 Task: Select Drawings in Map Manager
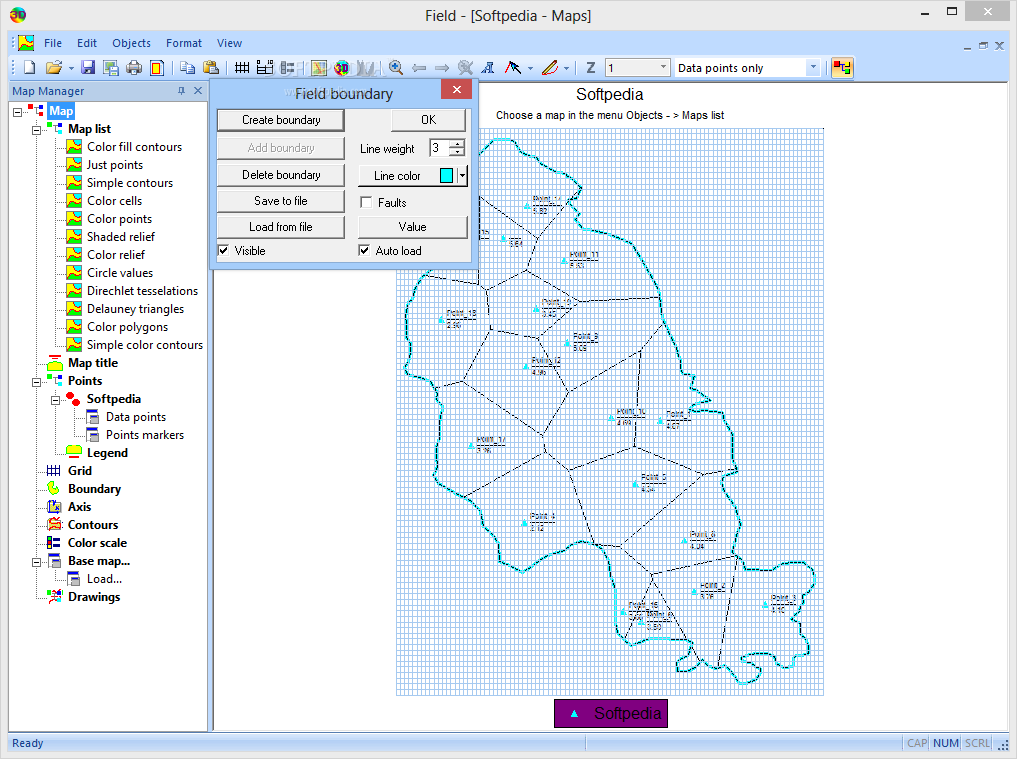pos(94,597)
